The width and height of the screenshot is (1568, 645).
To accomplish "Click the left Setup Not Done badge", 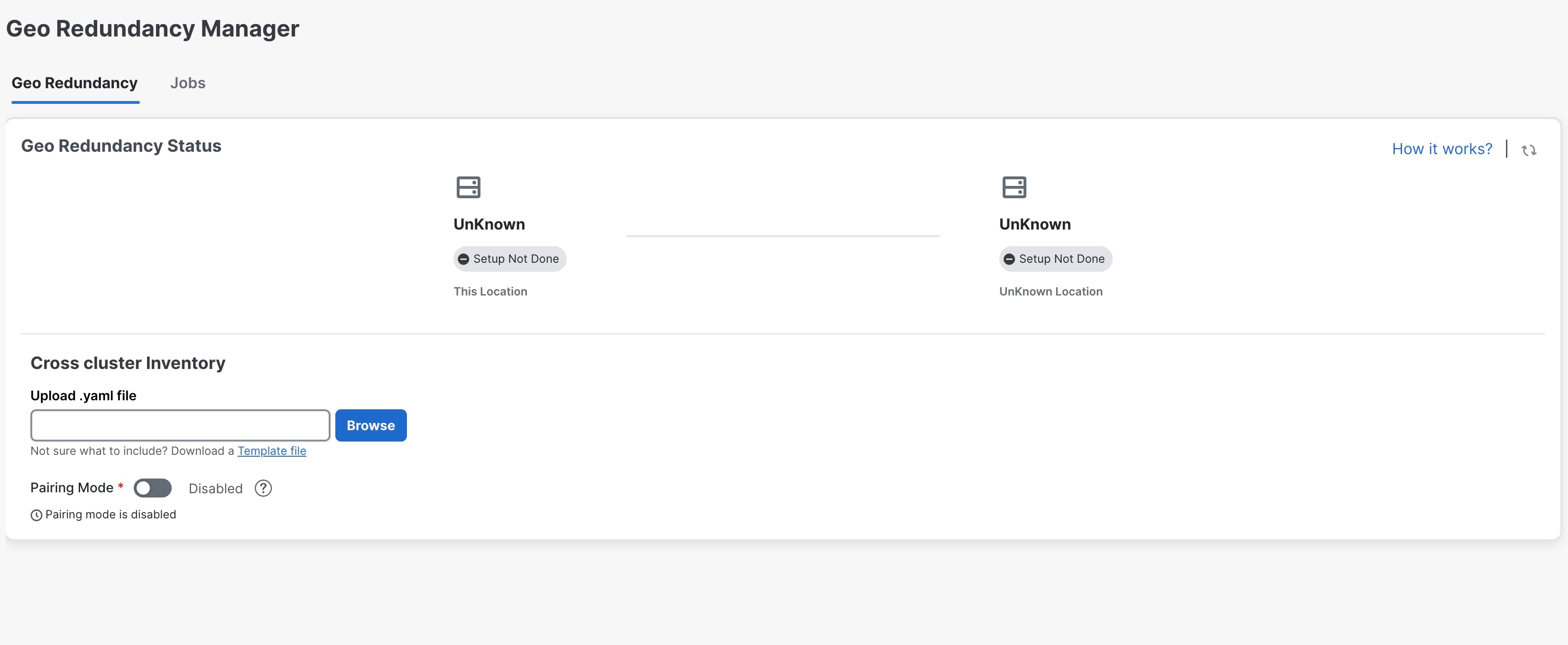I will (510, 259).
